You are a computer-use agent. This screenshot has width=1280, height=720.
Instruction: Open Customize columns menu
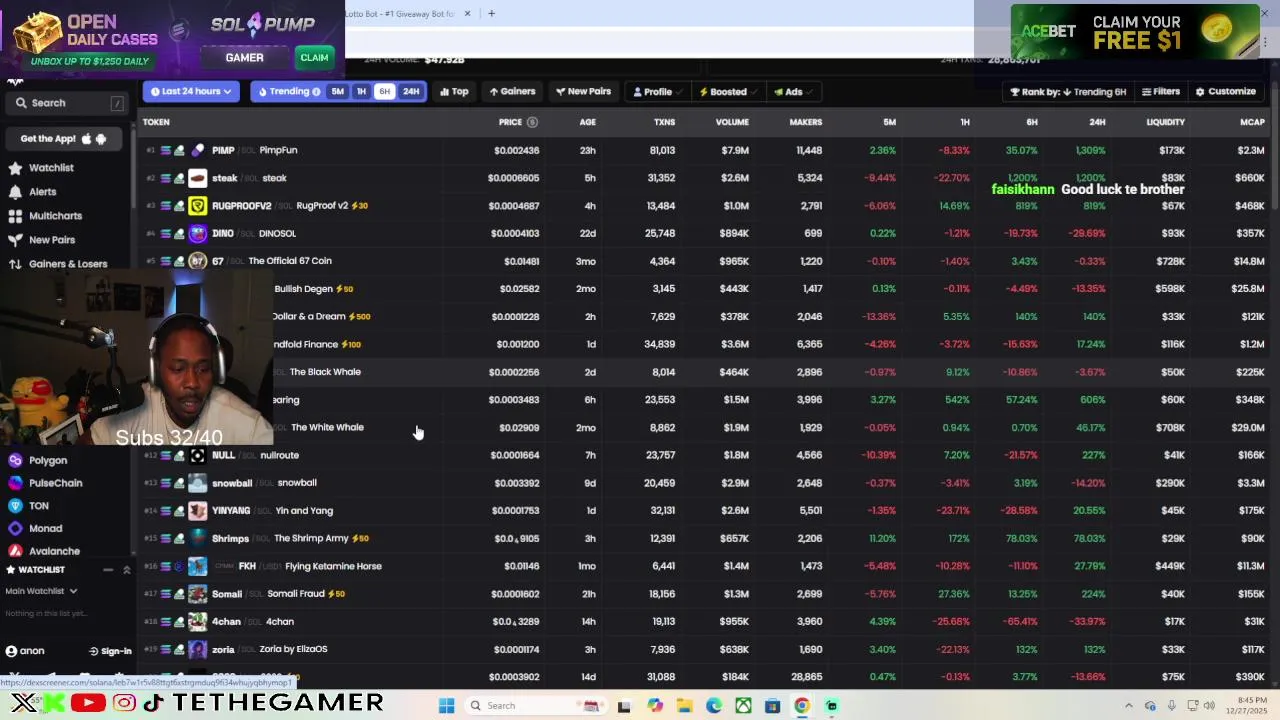coord(1226,92)
